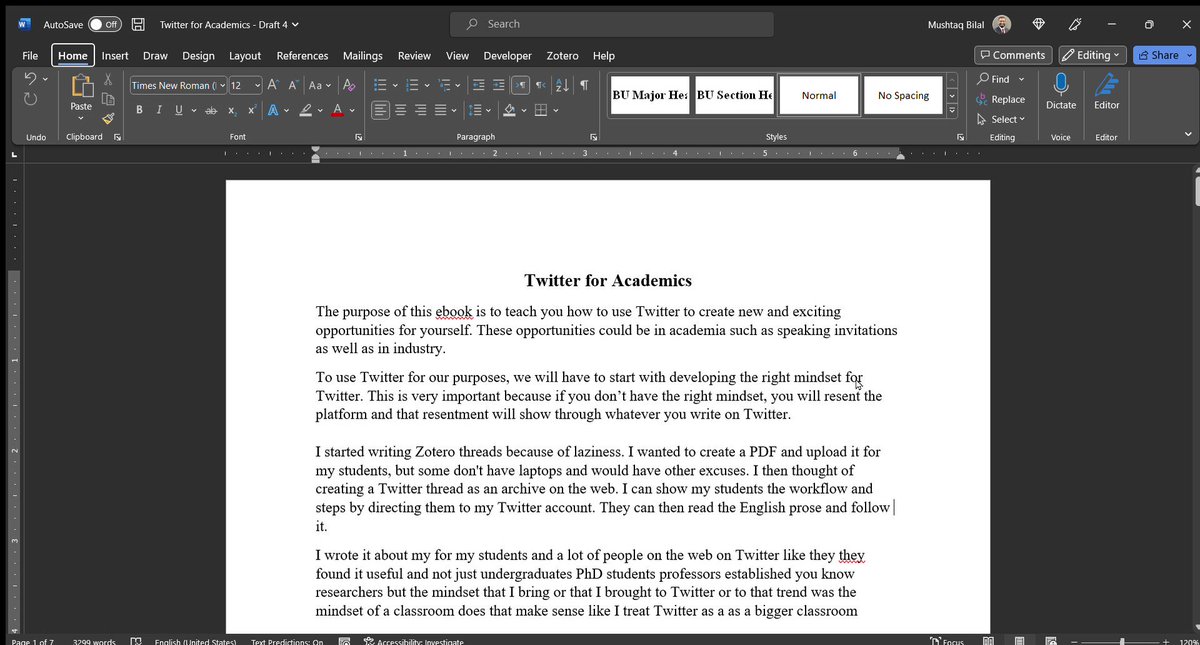Open Change Case dropdown (Aa)
The width and height of the screenshot is (1200, 645).
[320, 86]
